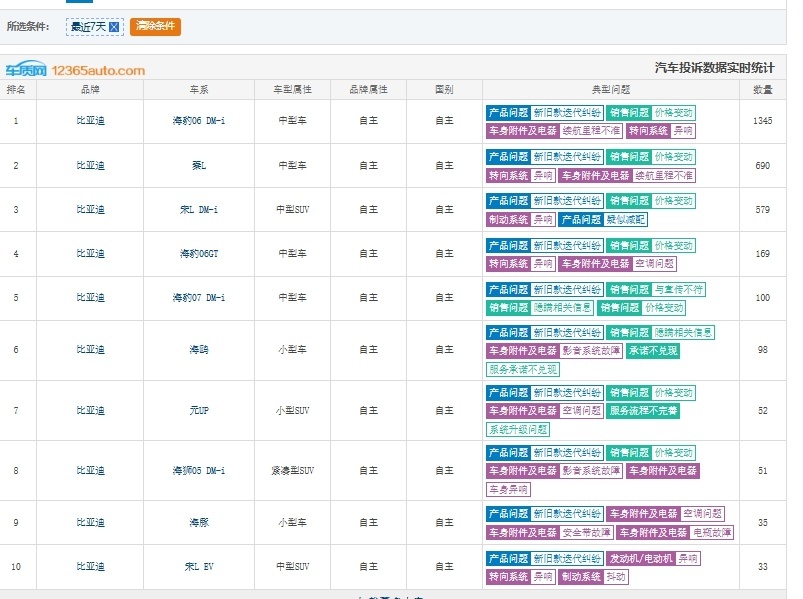Screen dimensions: 803x599
Task: Click the 空调问题 tag for 海豹06GT
Action: click(x=654, y=264)
